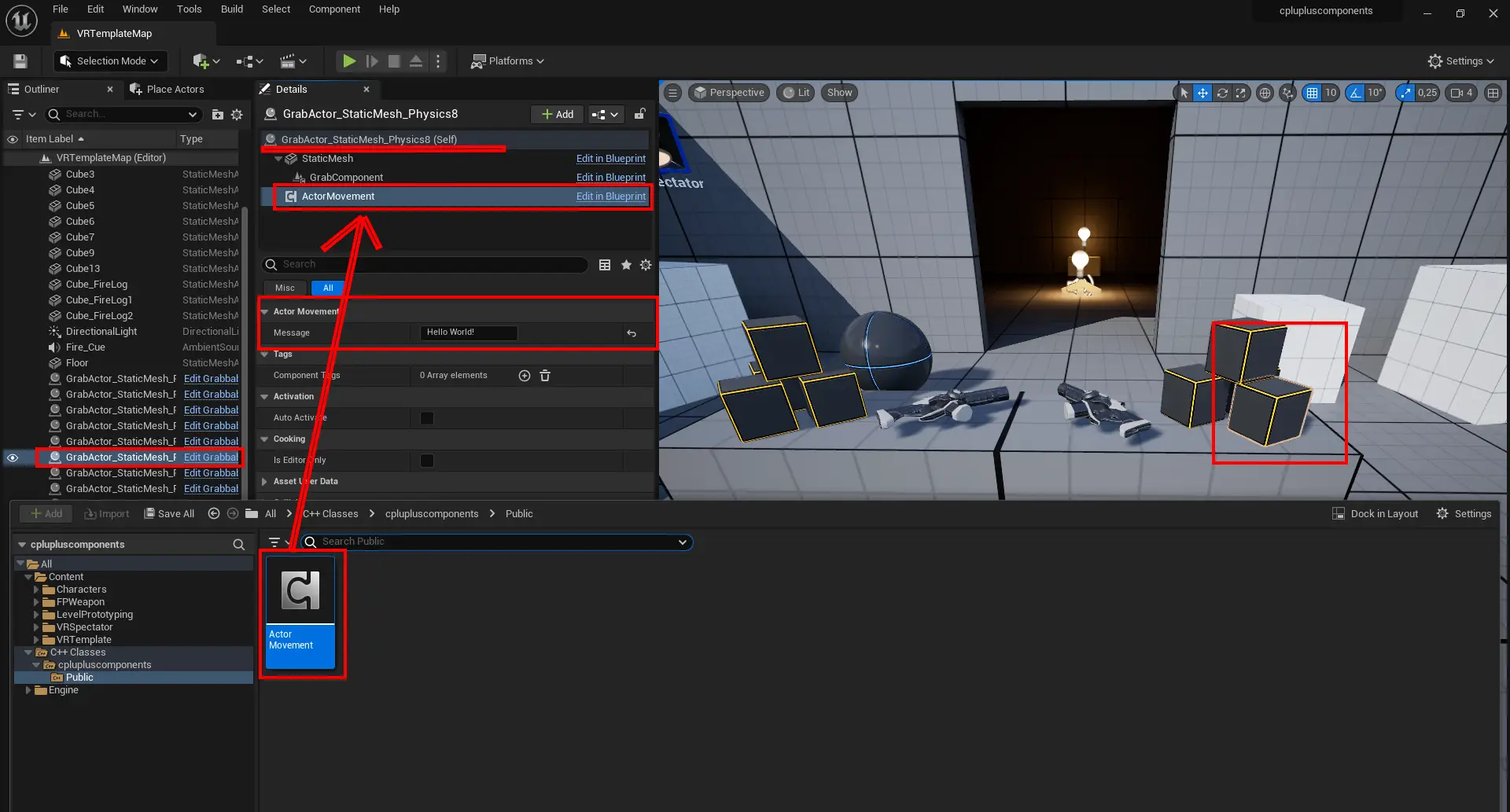This screenshot has width=1510, height=812.
Task: Add element to Component Tags with plus icon
Action: [x=524, y=376]
